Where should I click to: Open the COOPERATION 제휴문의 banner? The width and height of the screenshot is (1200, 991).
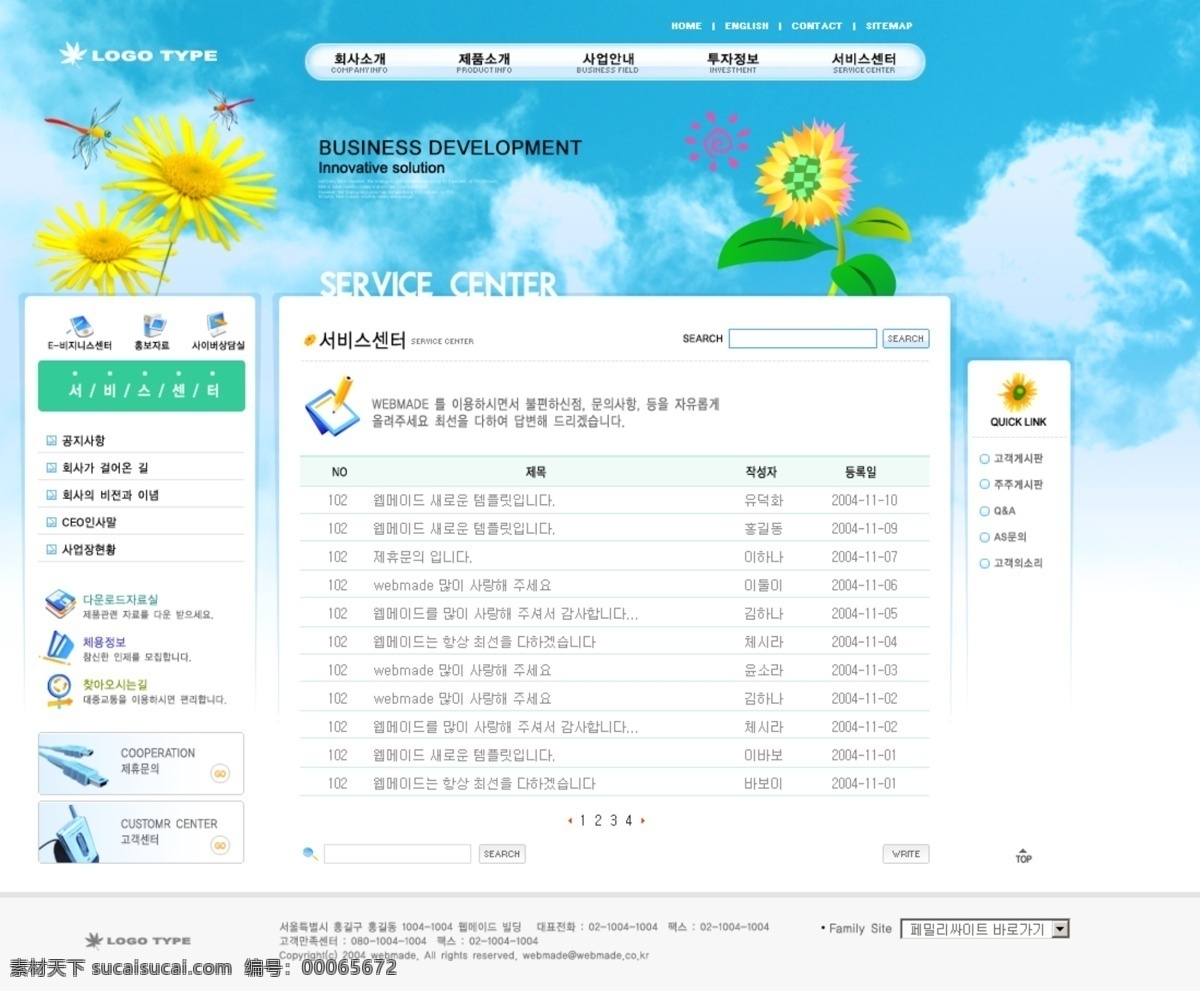click(141, 764)
